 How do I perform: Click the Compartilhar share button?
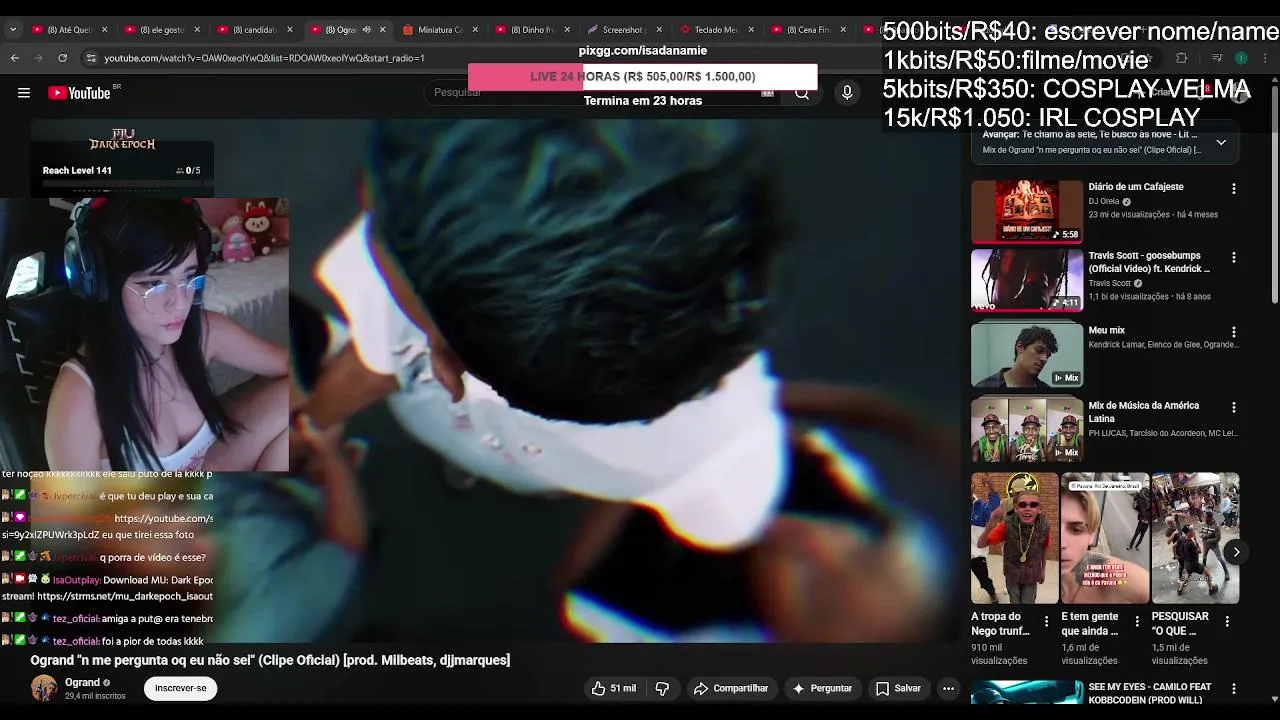(x=731, y=688)
